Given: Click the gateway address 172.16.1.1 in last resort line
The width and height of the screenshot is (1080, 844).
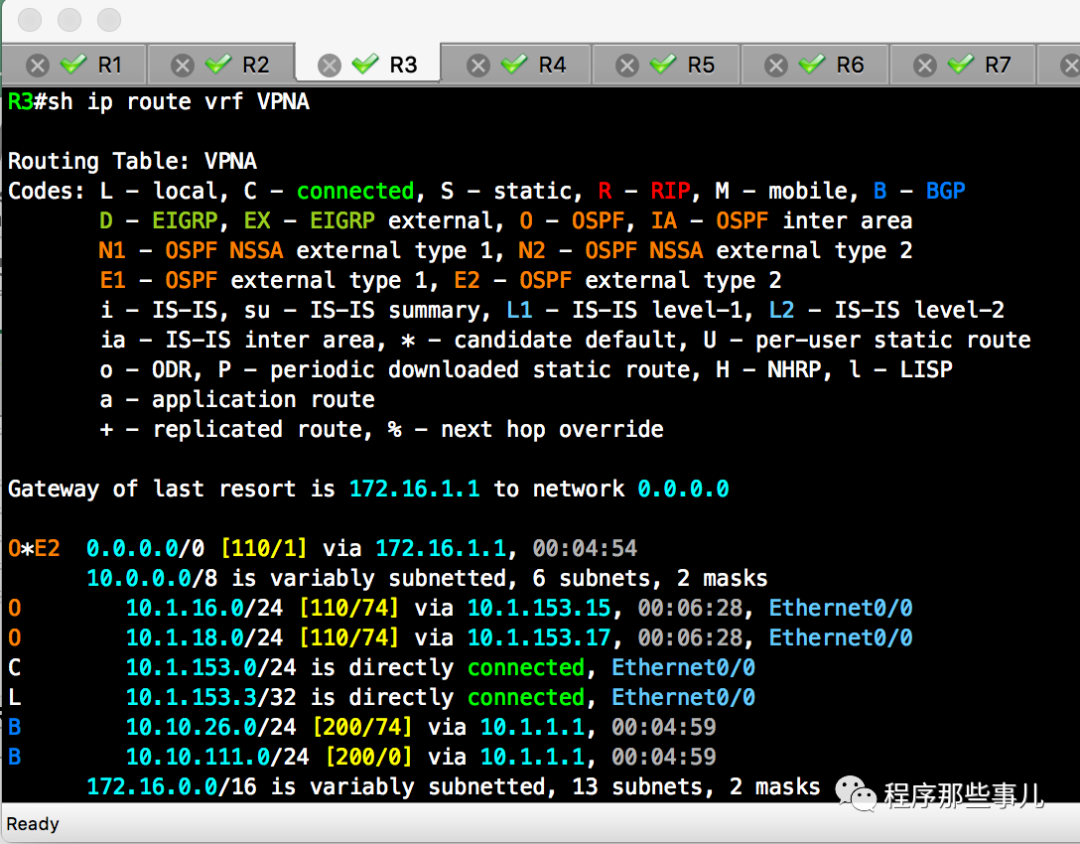Looking at the screenshot, I should [414, 489].
